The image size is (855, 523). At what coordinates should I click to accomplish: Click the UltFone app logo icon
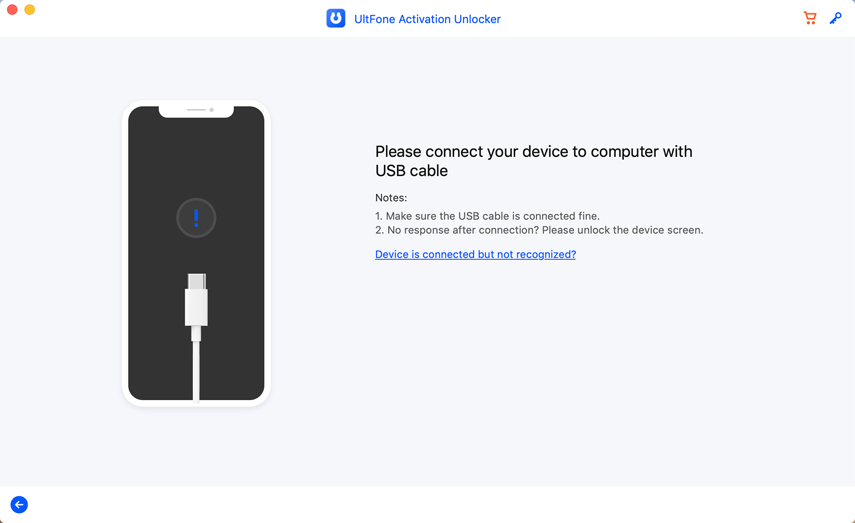tap(336, 19)
